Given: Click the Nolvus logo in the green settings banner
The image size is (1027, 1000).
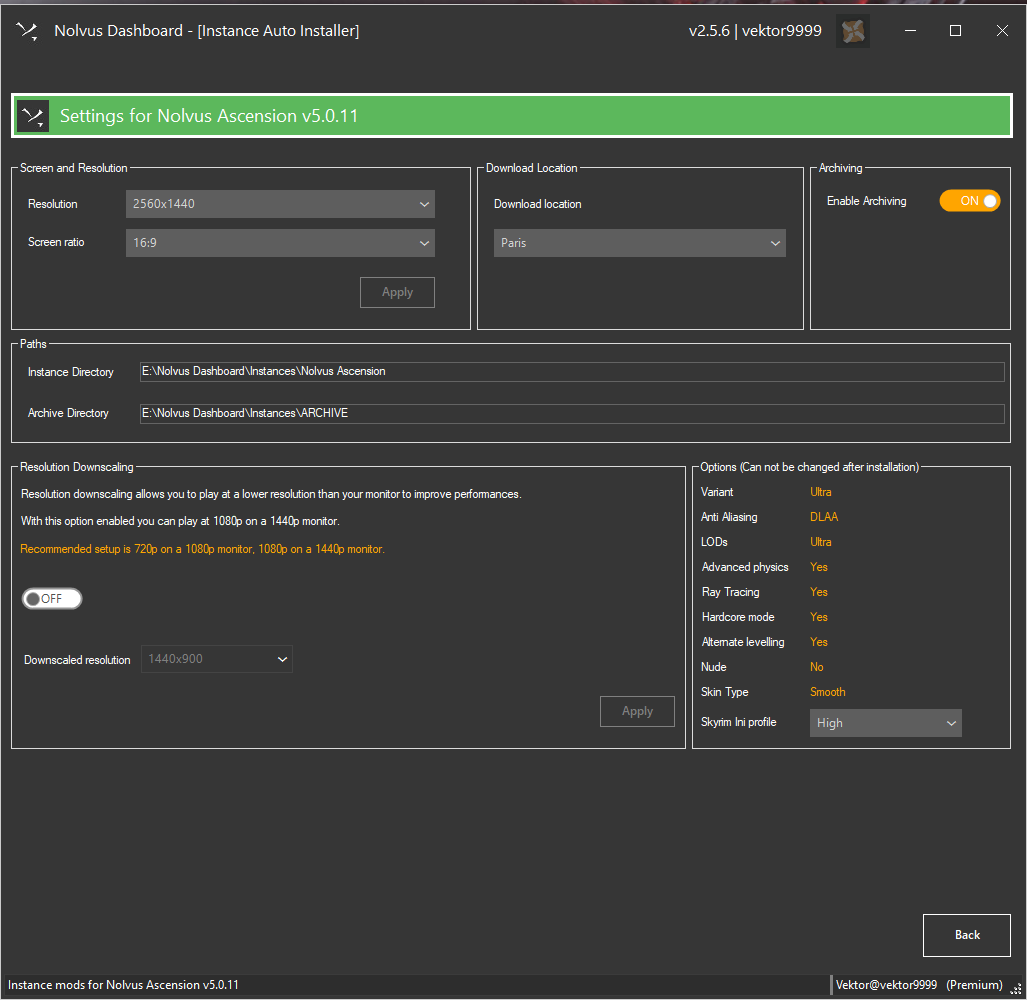Looking at the screenshot, I should tap(33, 117).
